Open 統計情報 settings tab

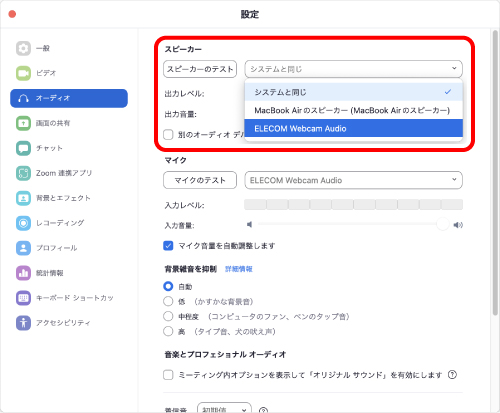coord(69,273)
